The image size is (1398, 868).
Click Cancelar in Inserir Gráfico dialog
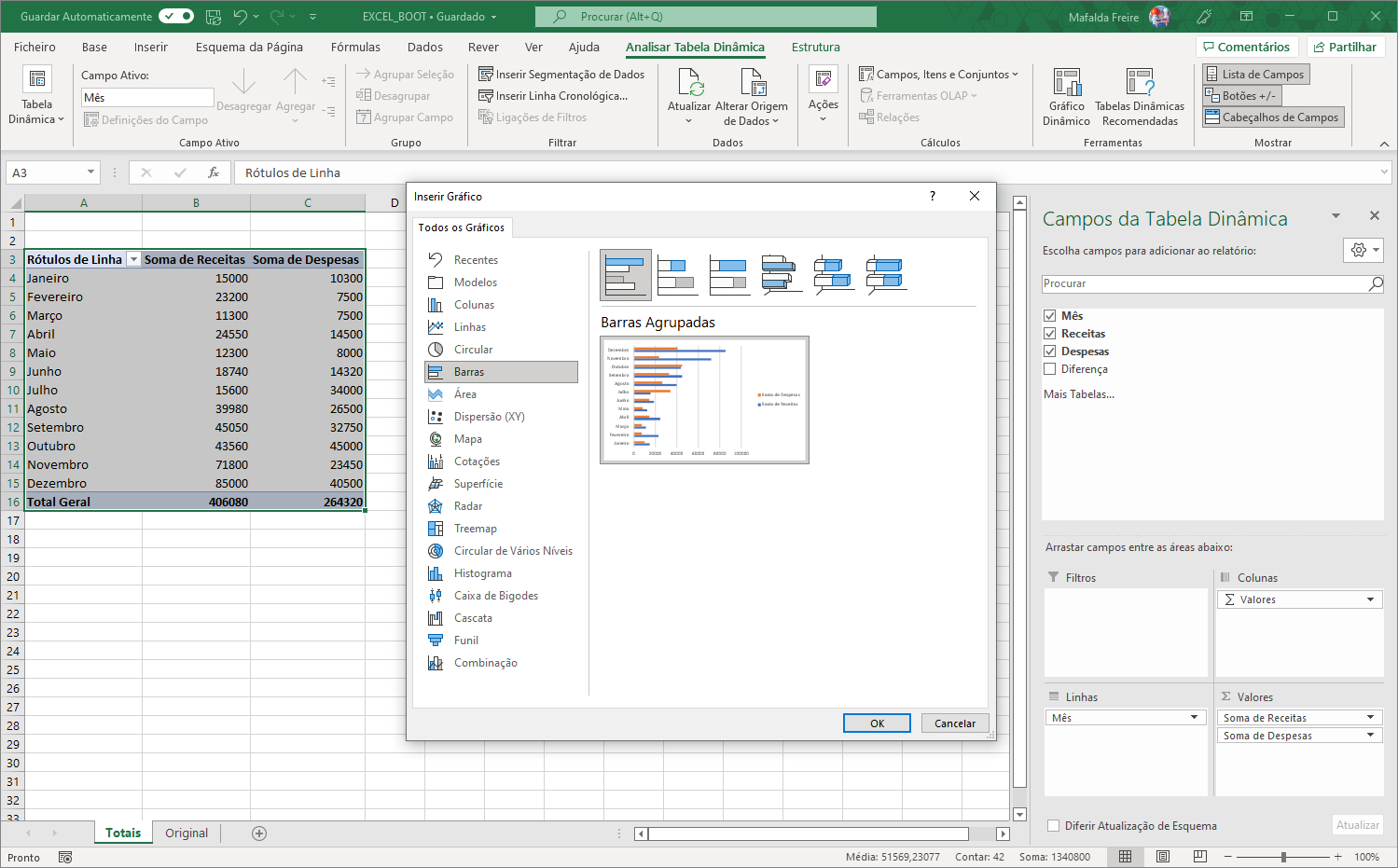coord(955,723)
